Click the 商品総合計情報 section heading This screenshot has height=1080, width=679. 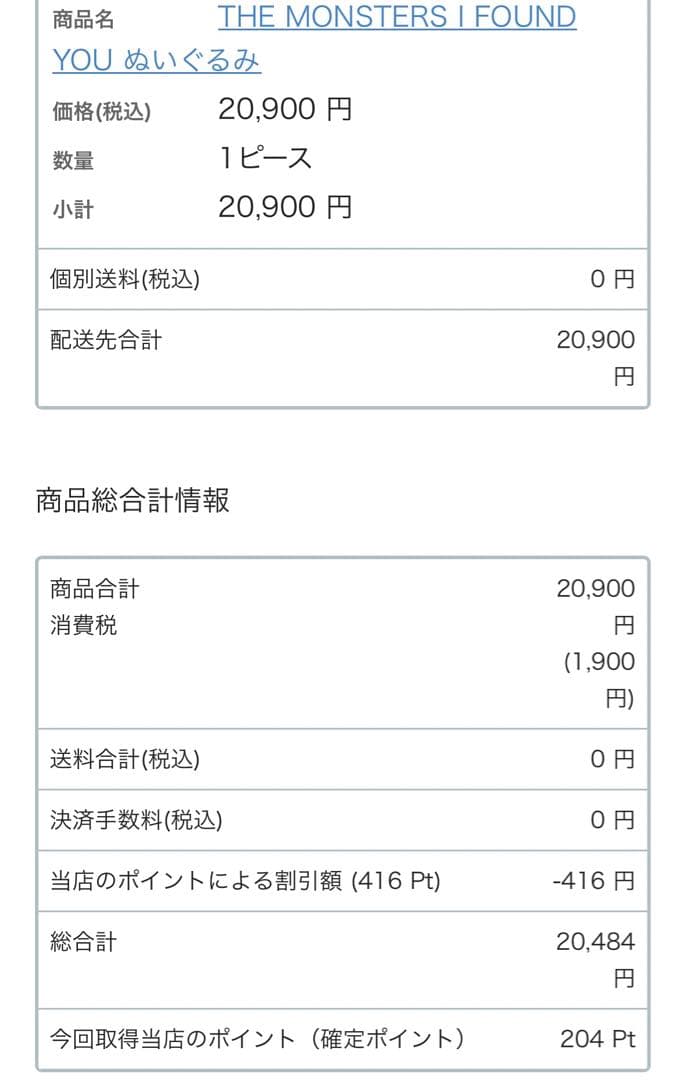coord(133,501)
